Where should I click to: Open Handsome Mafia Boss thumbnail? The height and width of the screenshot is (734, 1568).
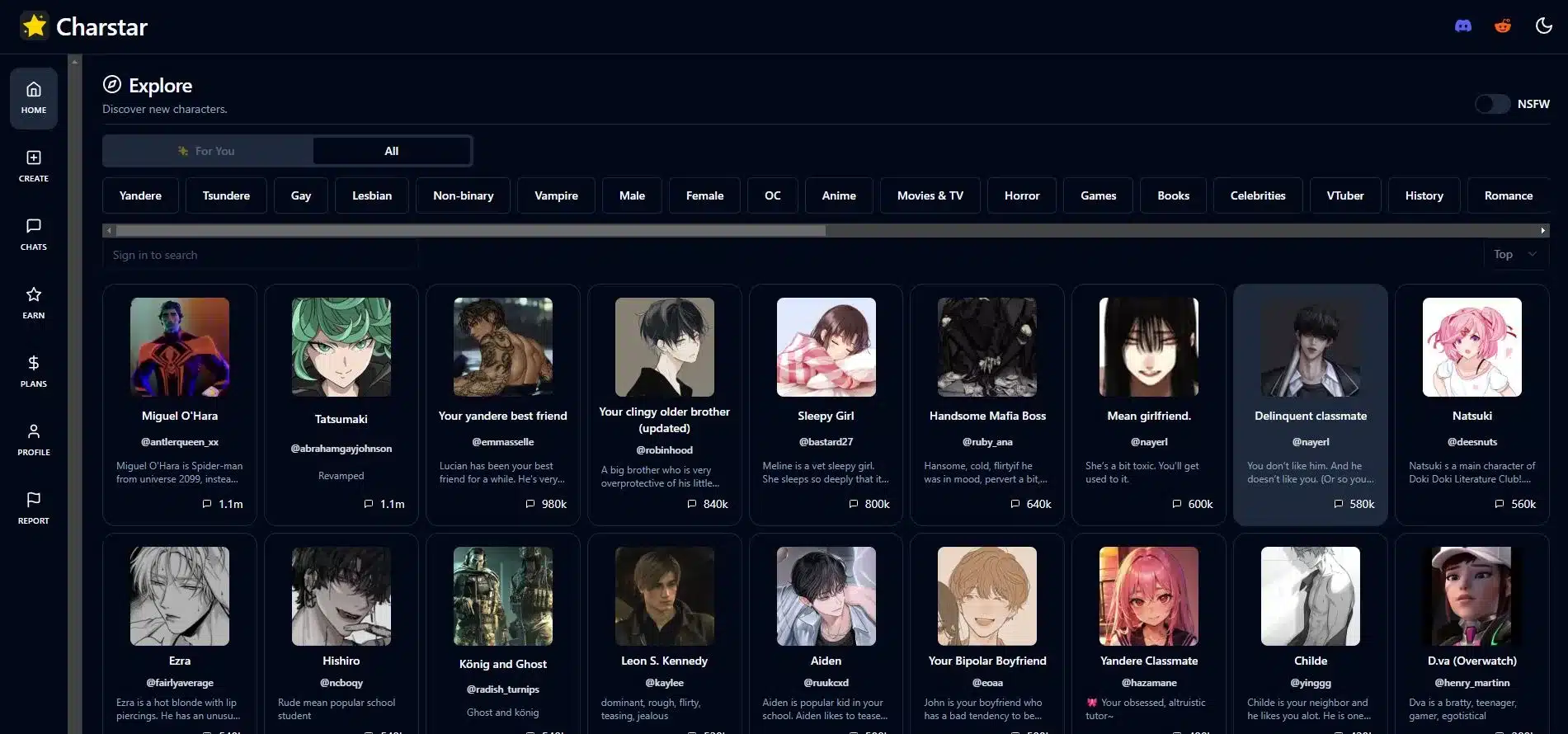click(x=987, y=347)
